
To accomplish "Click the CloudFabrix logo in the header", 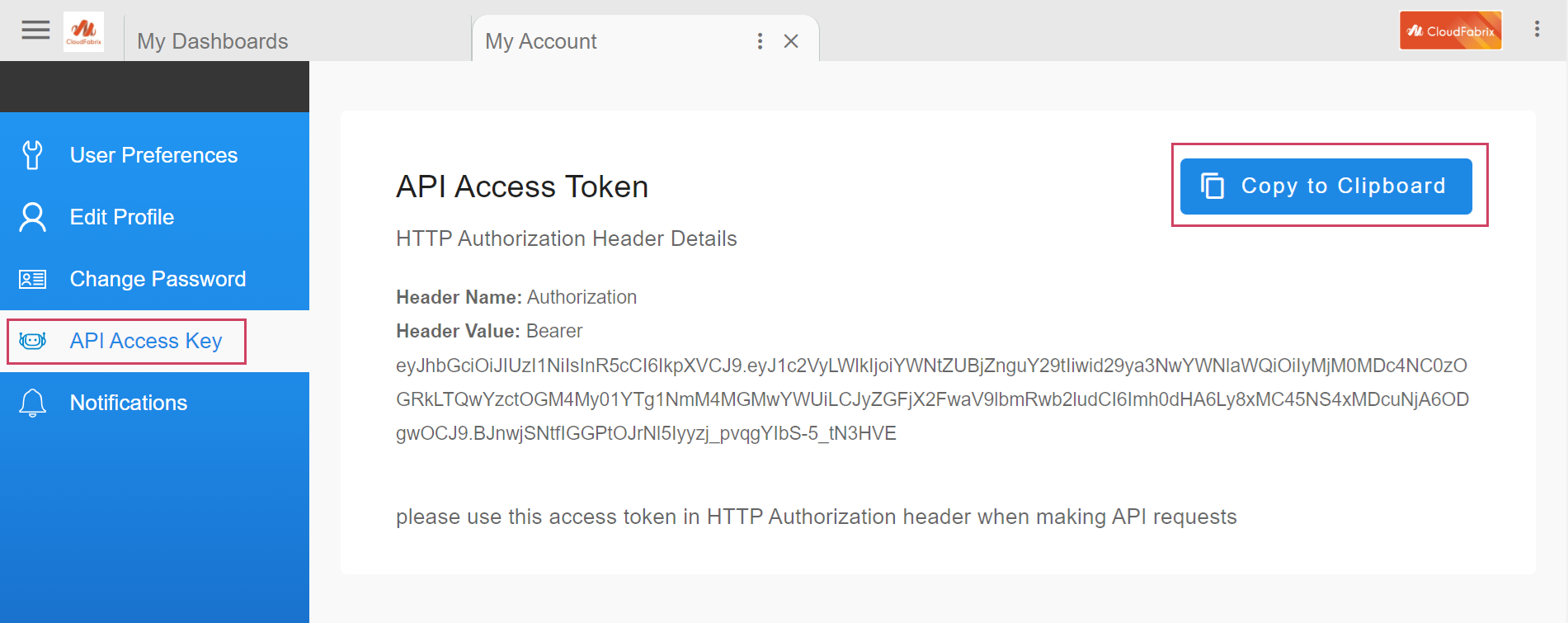I will (83, 32).
